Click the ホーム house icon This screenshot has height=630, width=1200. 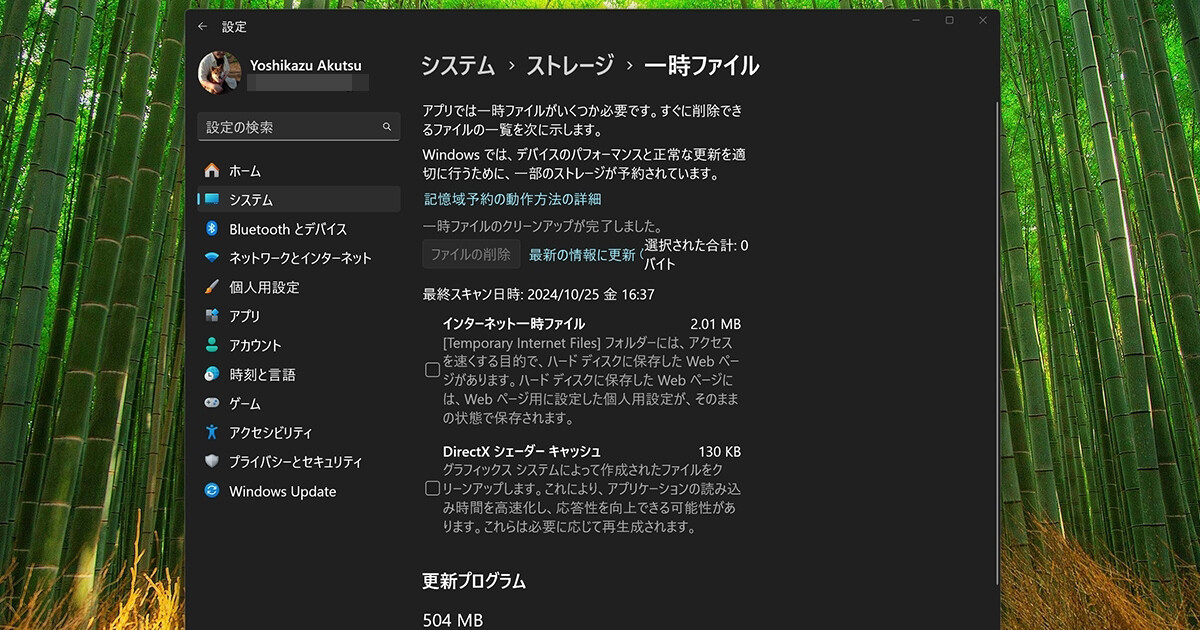tap(212, 170)
